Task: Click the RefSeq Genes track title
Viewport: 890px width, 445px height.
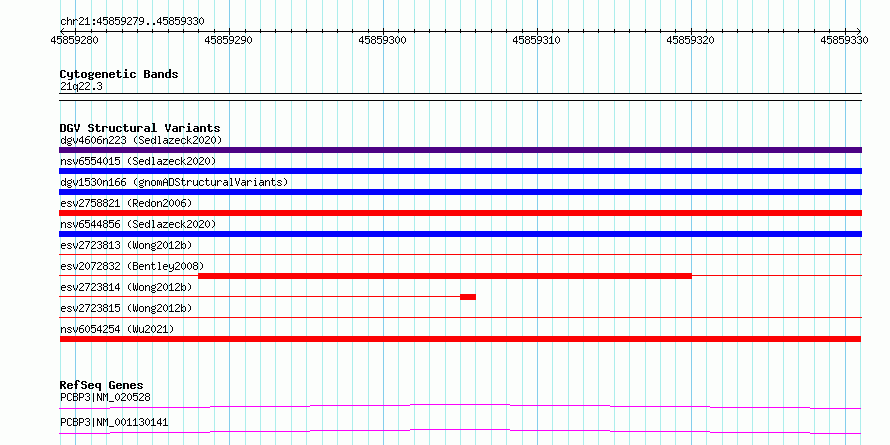Action: point(102,385)
